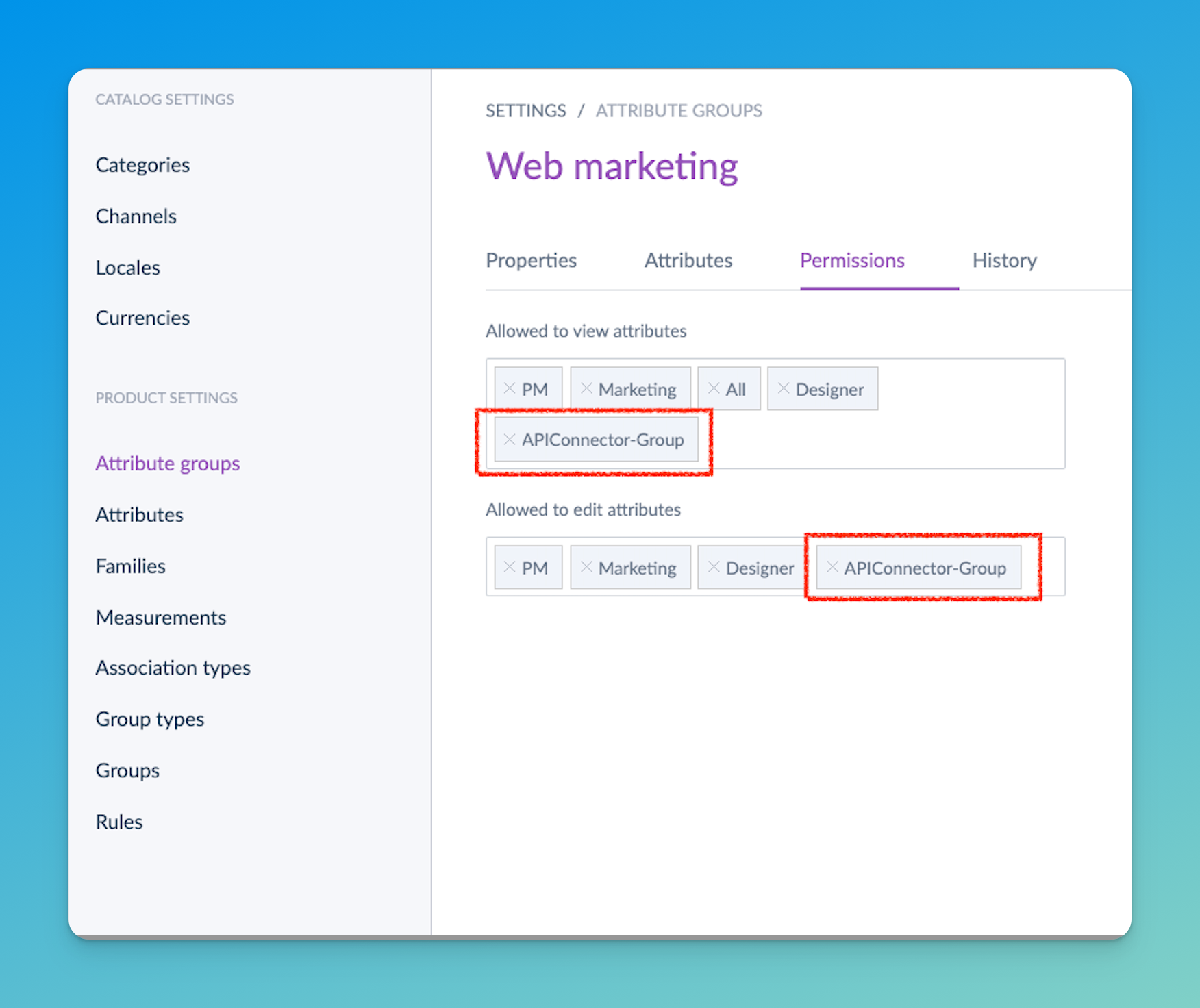
Task: Remove Marketing tag from view attributes
Action: [586, 388]
